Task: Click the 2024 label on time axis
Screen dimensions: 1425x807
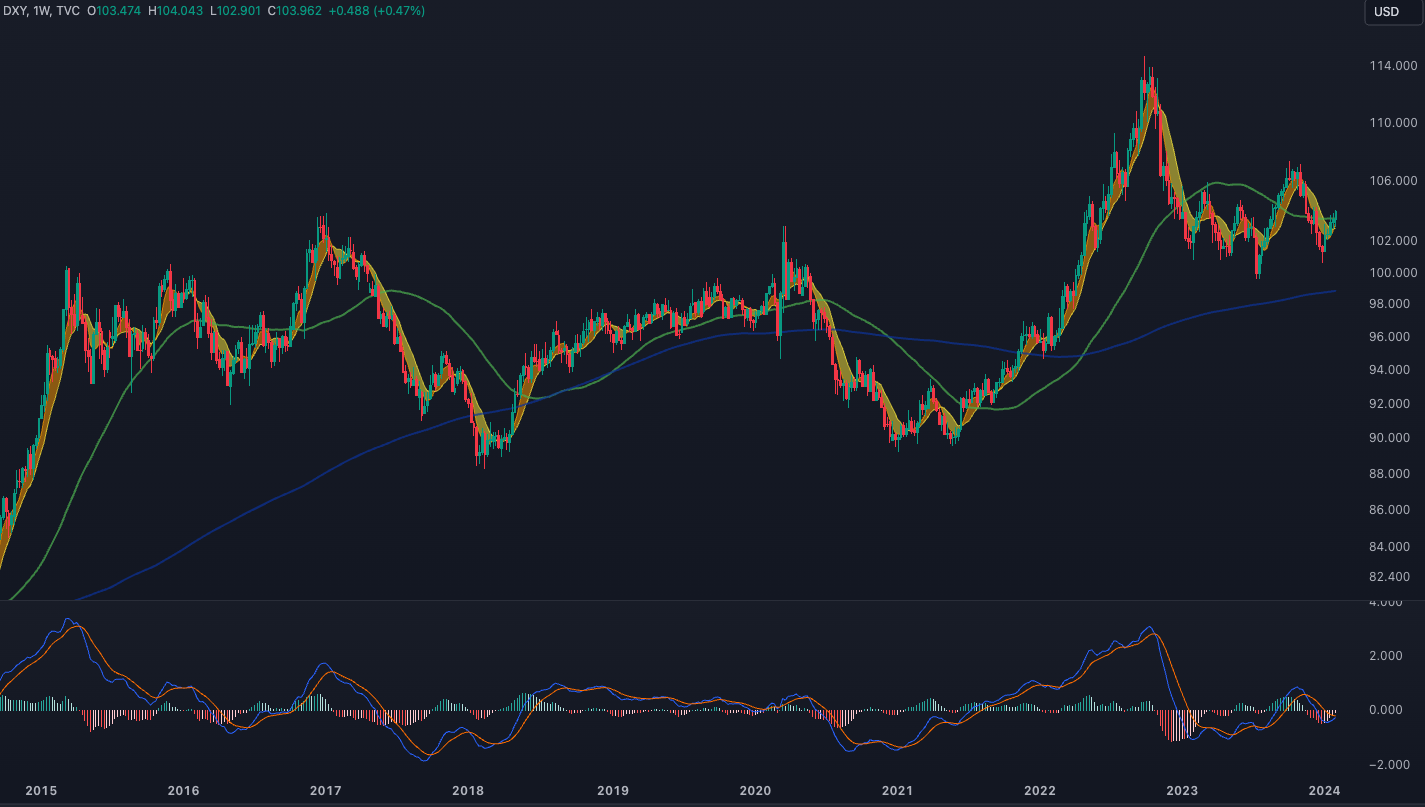Action: 1324,791
